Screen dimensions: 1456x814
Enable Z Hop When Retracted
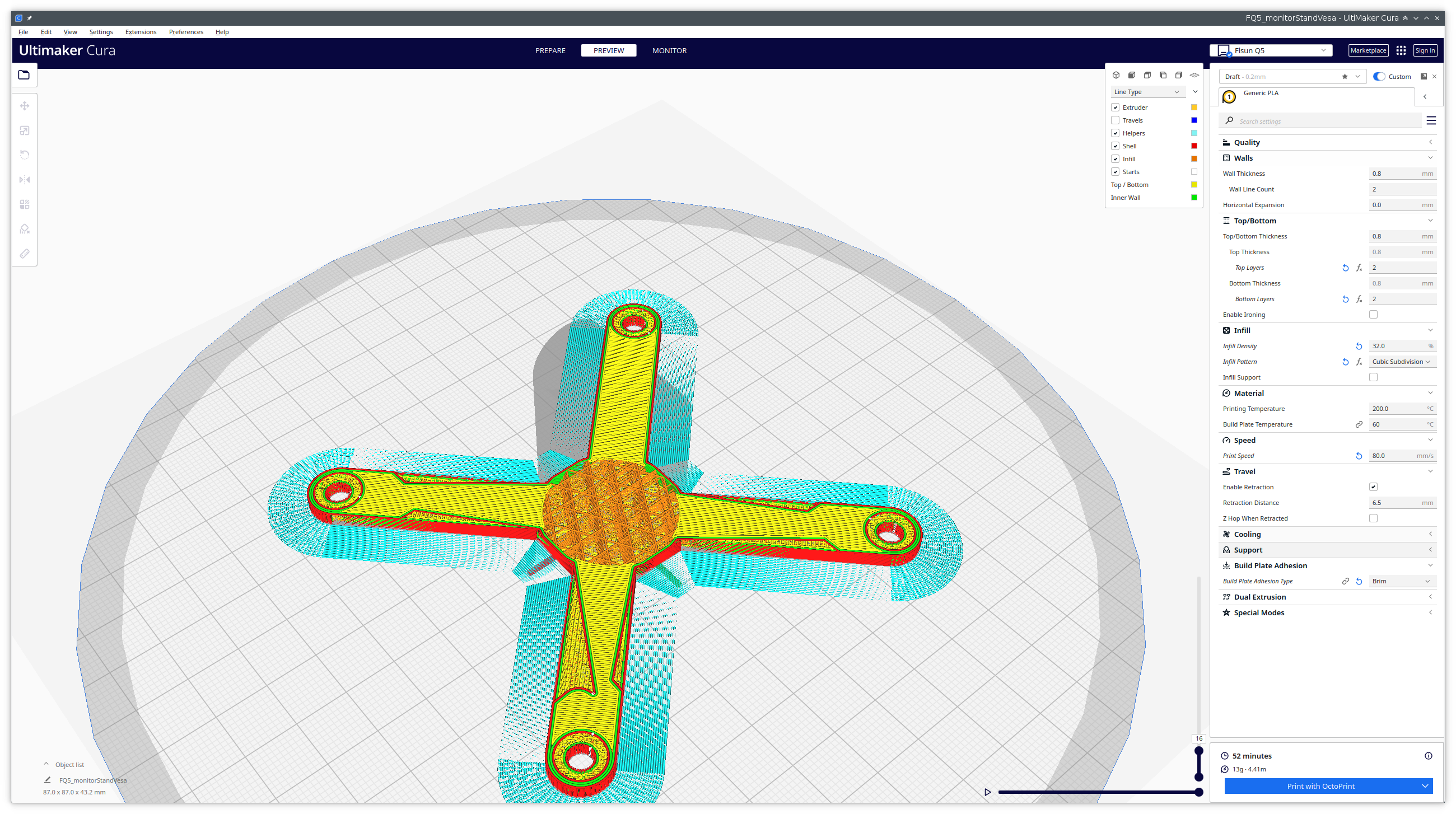pos(1374,517)
